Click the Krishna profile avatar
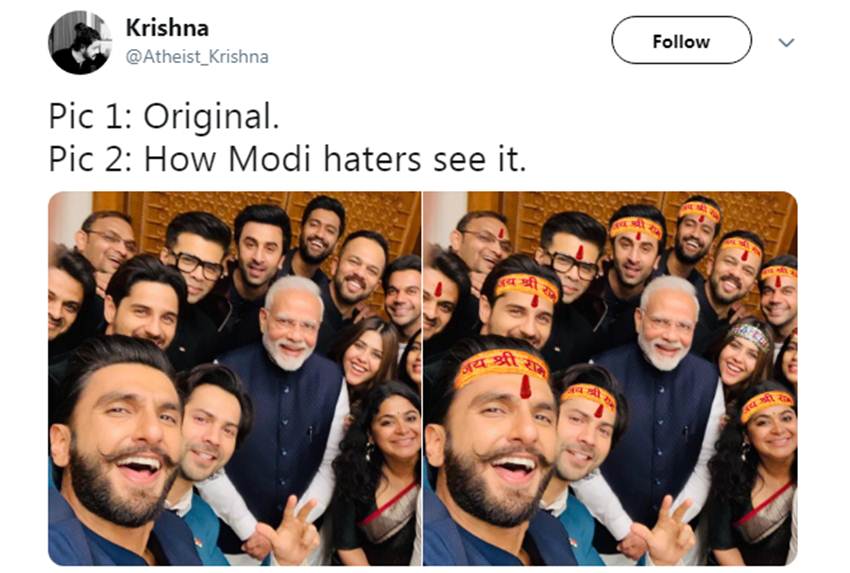Image resolution: width=850 pixels, height=573 pixels. (x=80, y=42)
